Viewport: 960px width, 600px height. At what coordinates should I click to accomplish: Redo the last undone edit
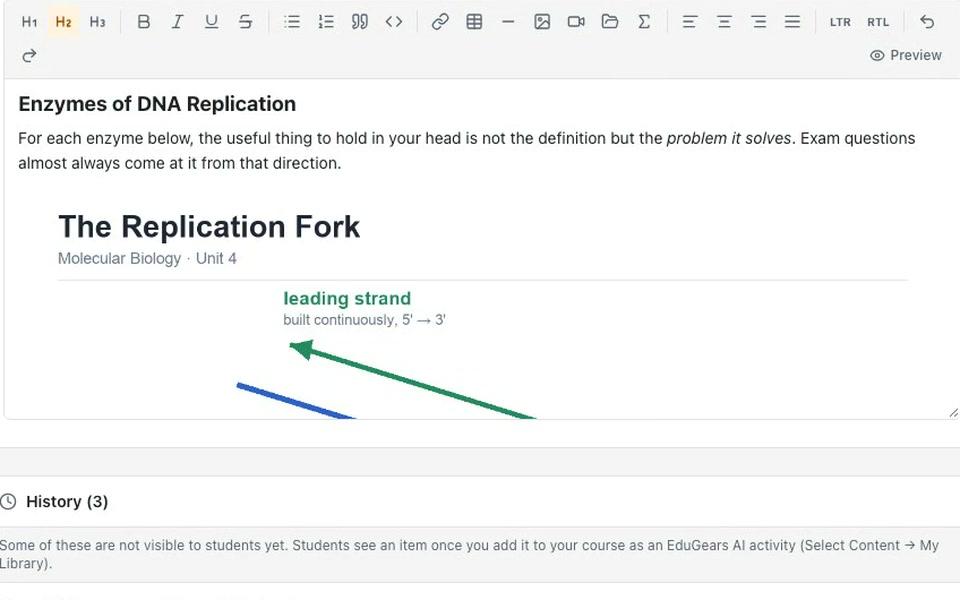pyautogui.click(x=29, y=56)
